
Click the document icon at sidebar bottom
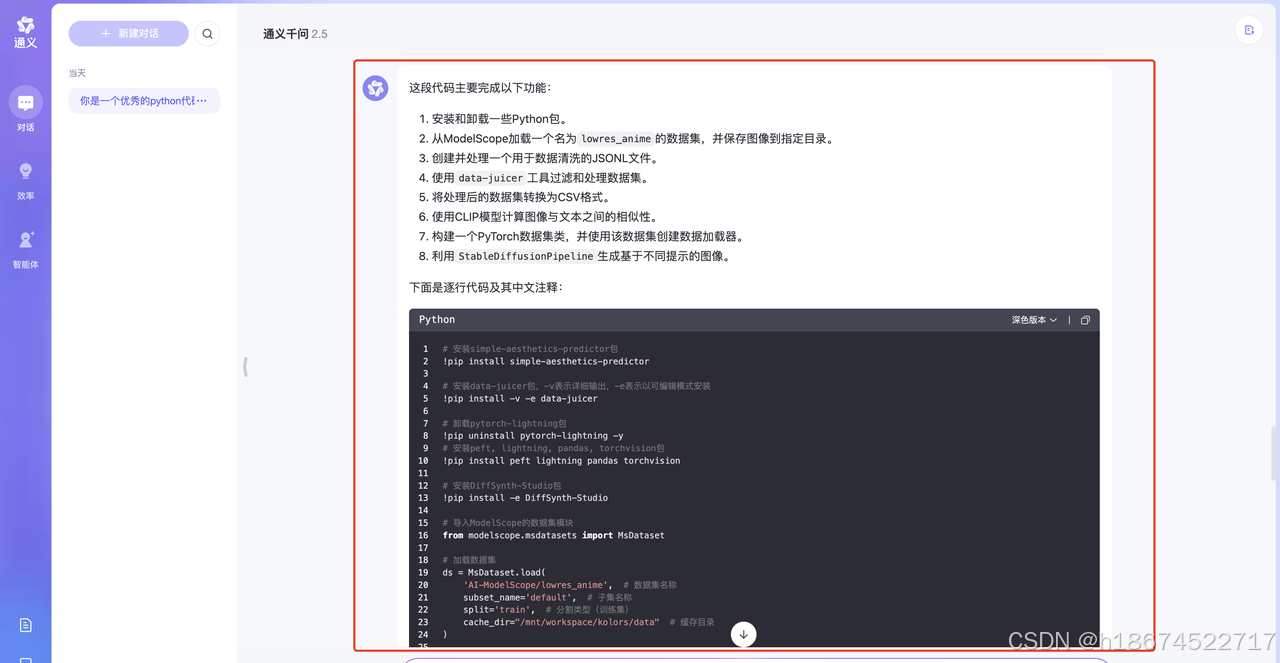pos(26,625)
